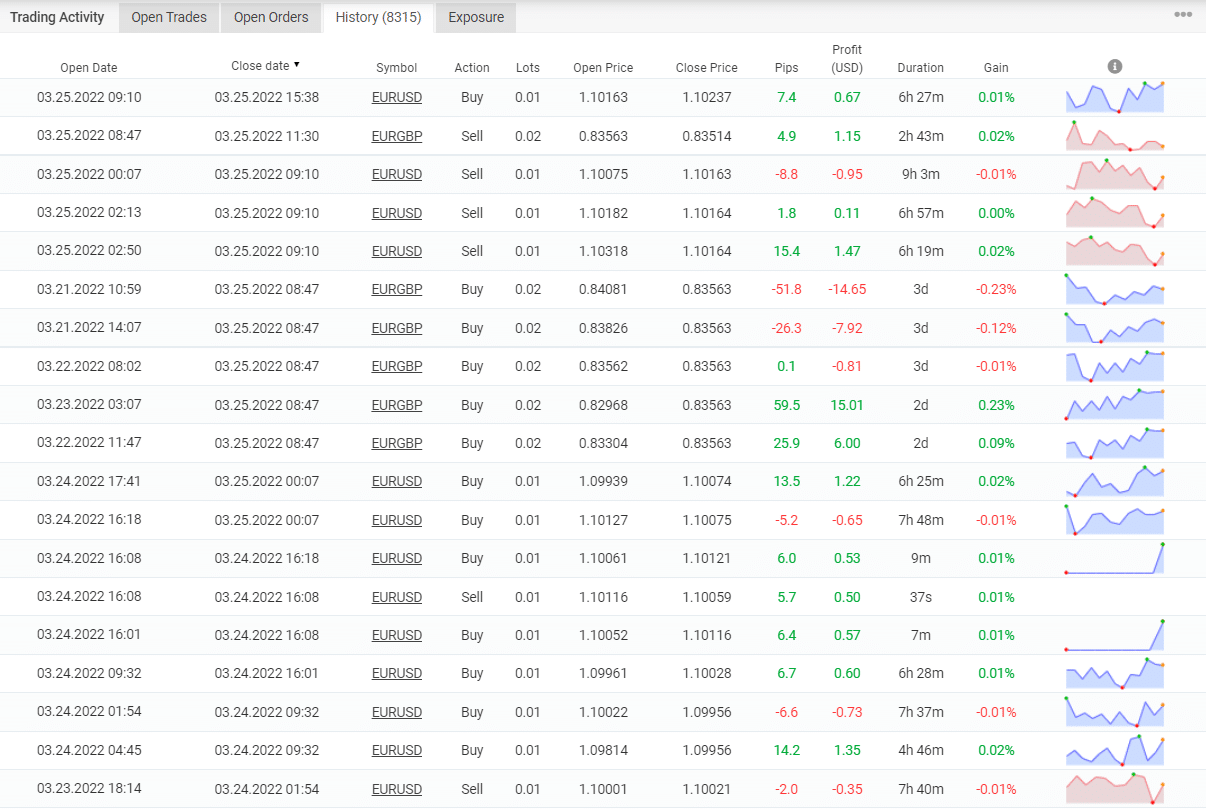Click the sparkline chart for the 03.25.2022 09:10 buy trade
This screenshot has width=1206, height=810.
pos(1115,97)
